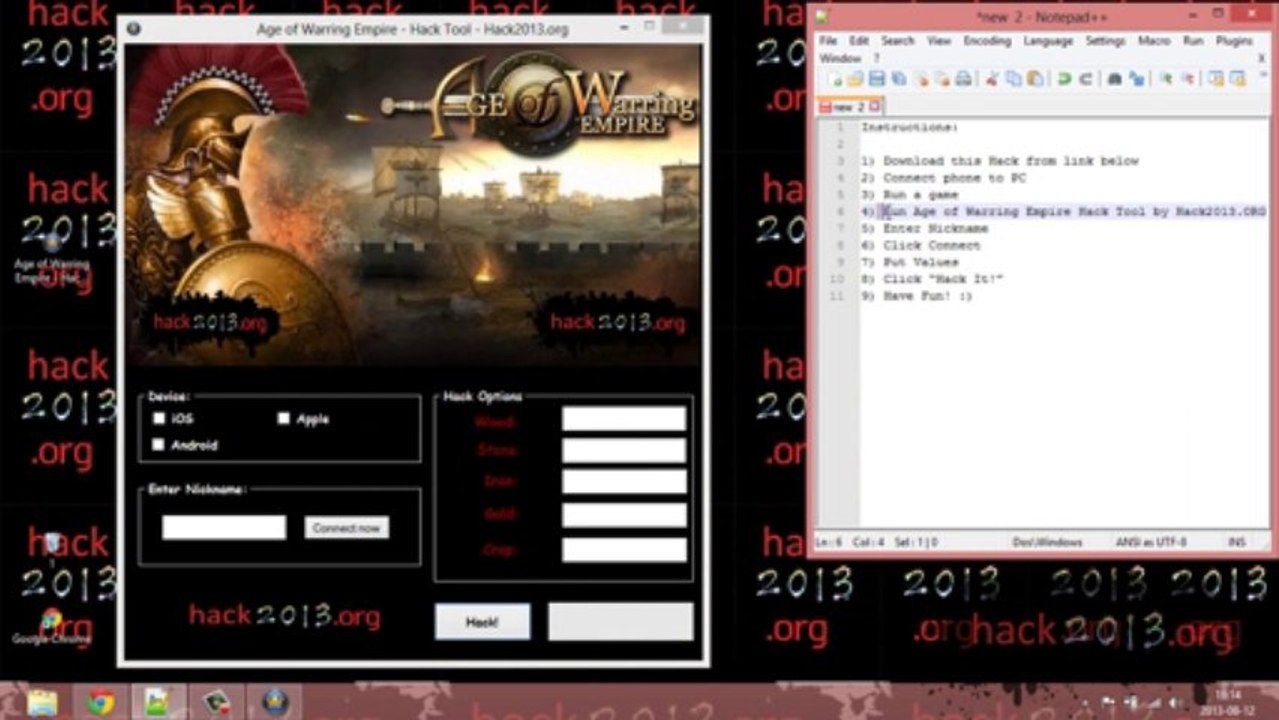Click the Replace icon in Notepad++ toolbar

coord(1136,79)
